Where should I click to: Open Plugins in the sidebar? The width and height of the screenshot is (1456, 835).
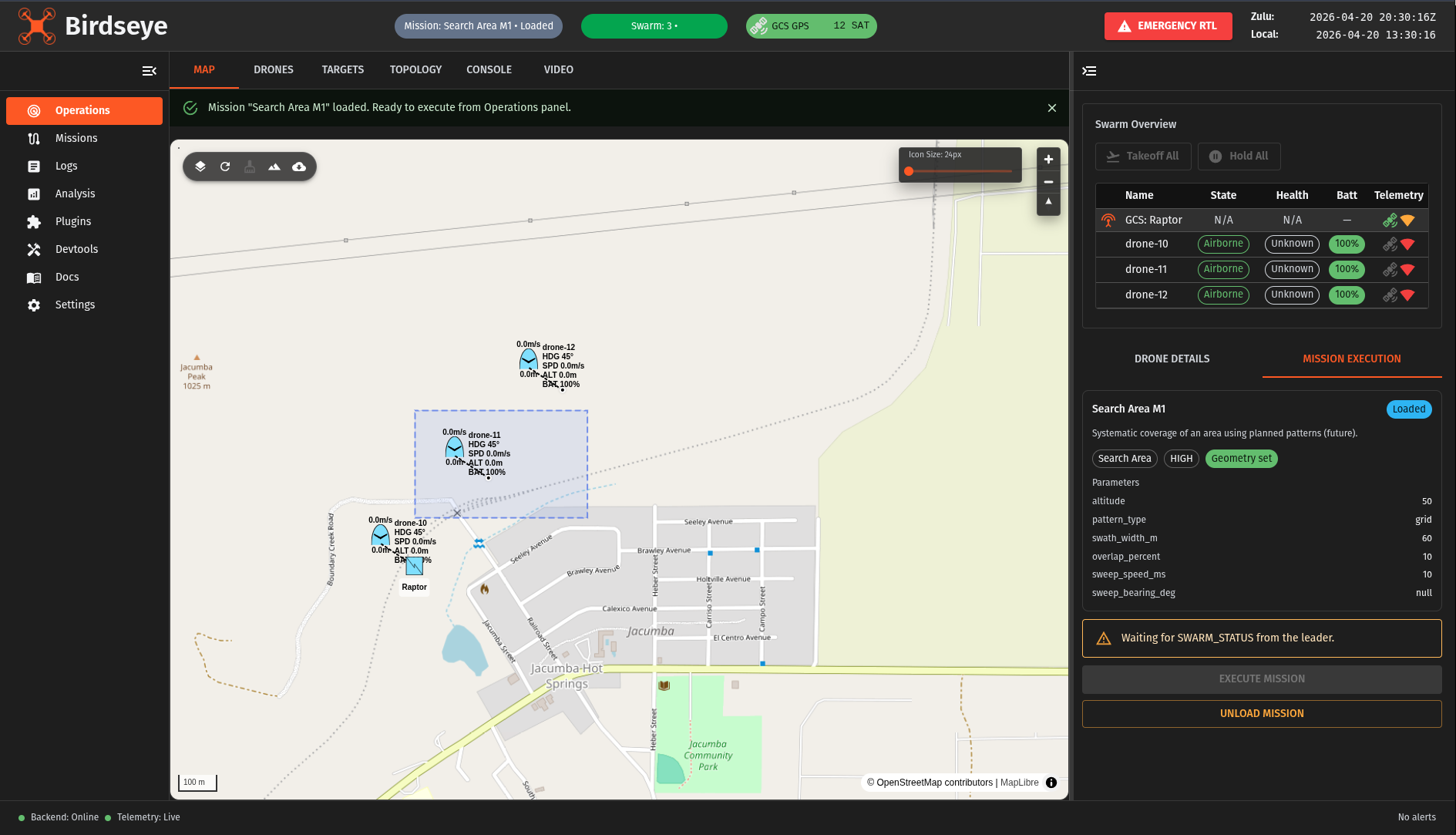point(84,221)
